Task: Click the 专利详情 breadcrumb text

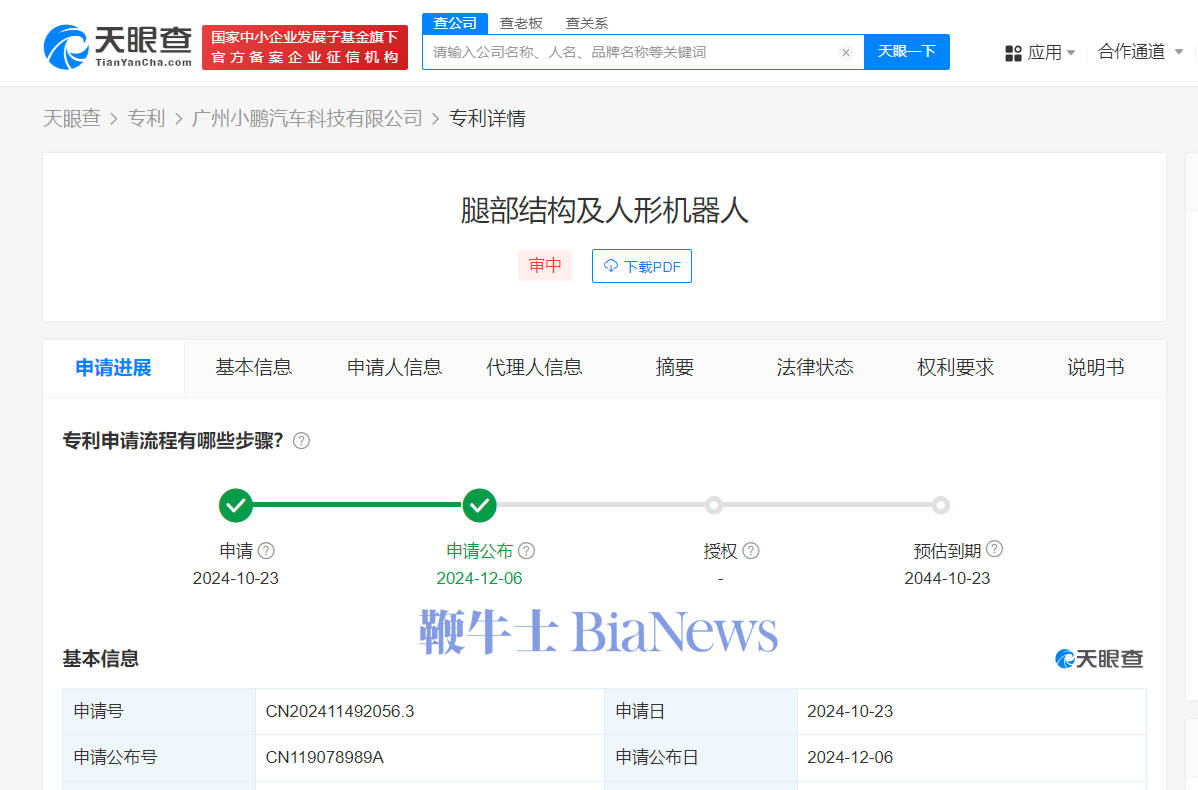Action: (487, 118)
